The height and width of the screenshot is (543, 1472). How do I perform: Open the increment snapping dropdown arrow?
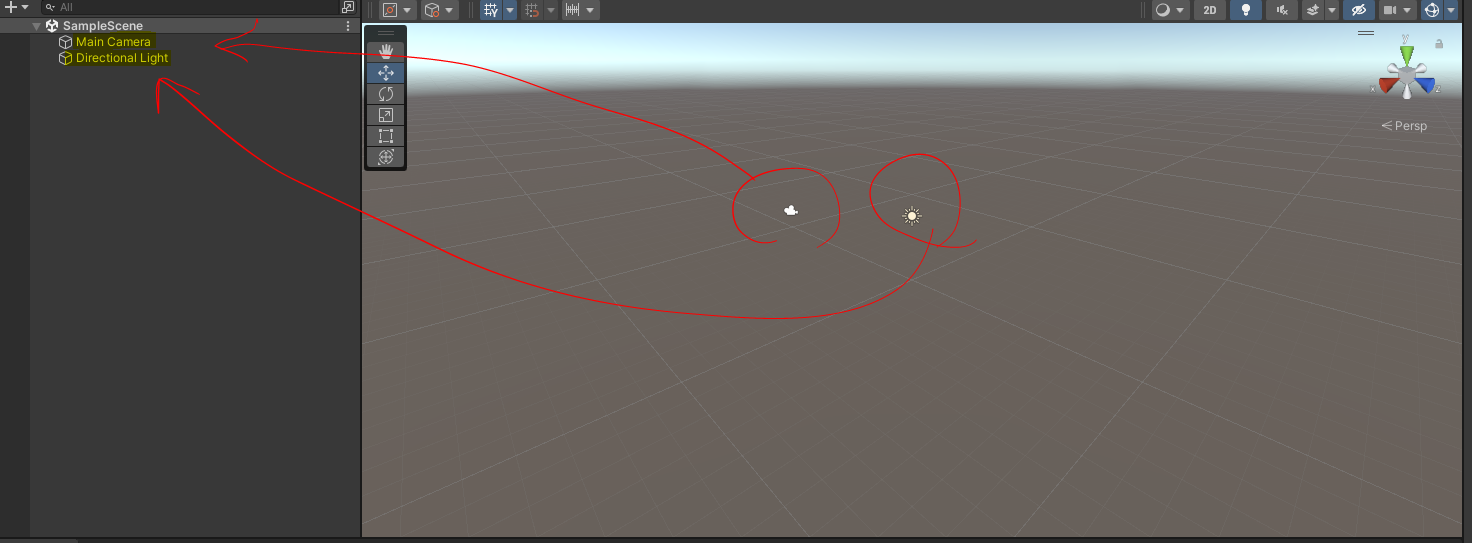[x=591, y=10]
